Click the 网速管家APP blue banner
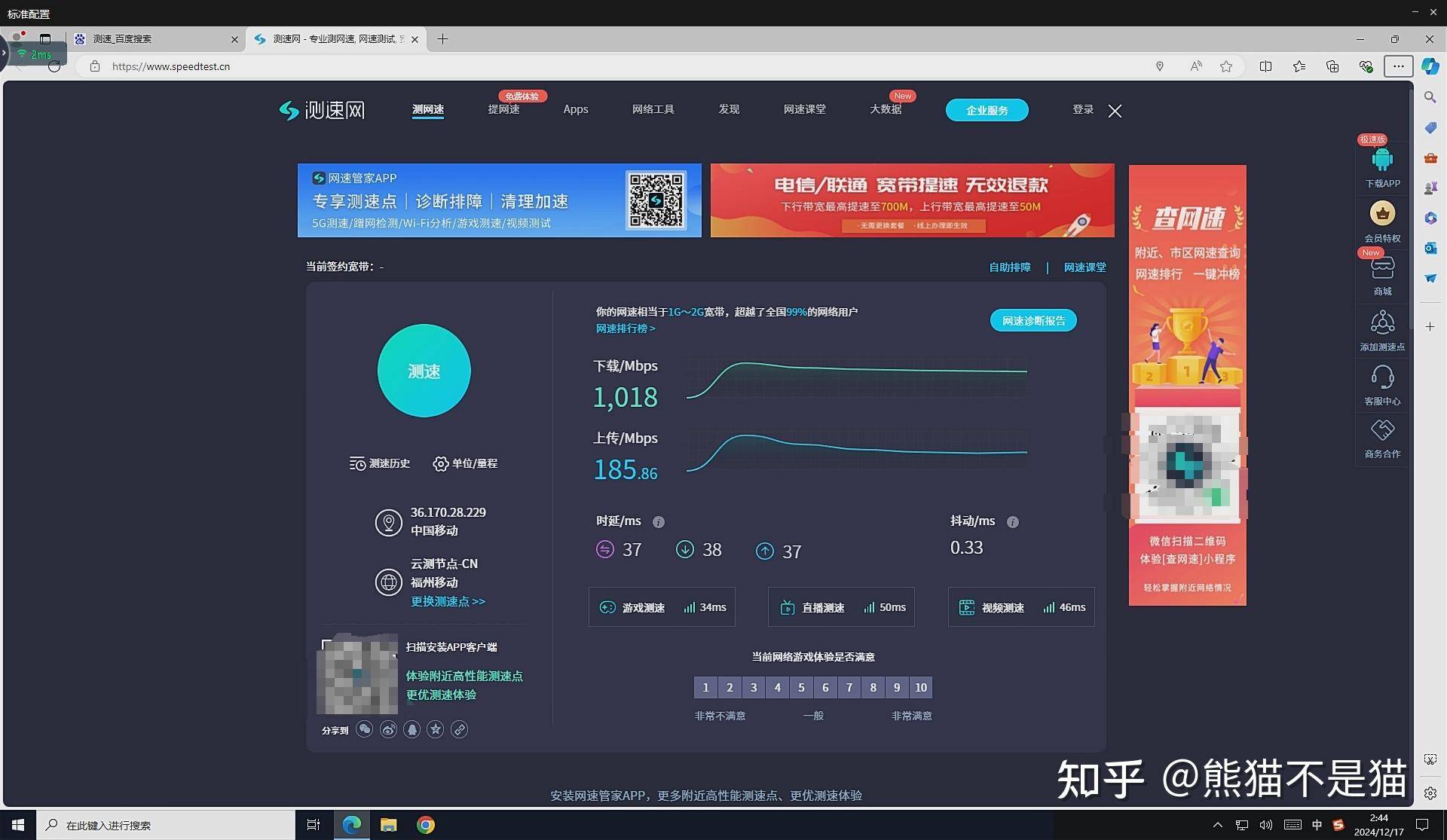Image resolution: width=1447 pixels, height=840 pixels. 499,200
